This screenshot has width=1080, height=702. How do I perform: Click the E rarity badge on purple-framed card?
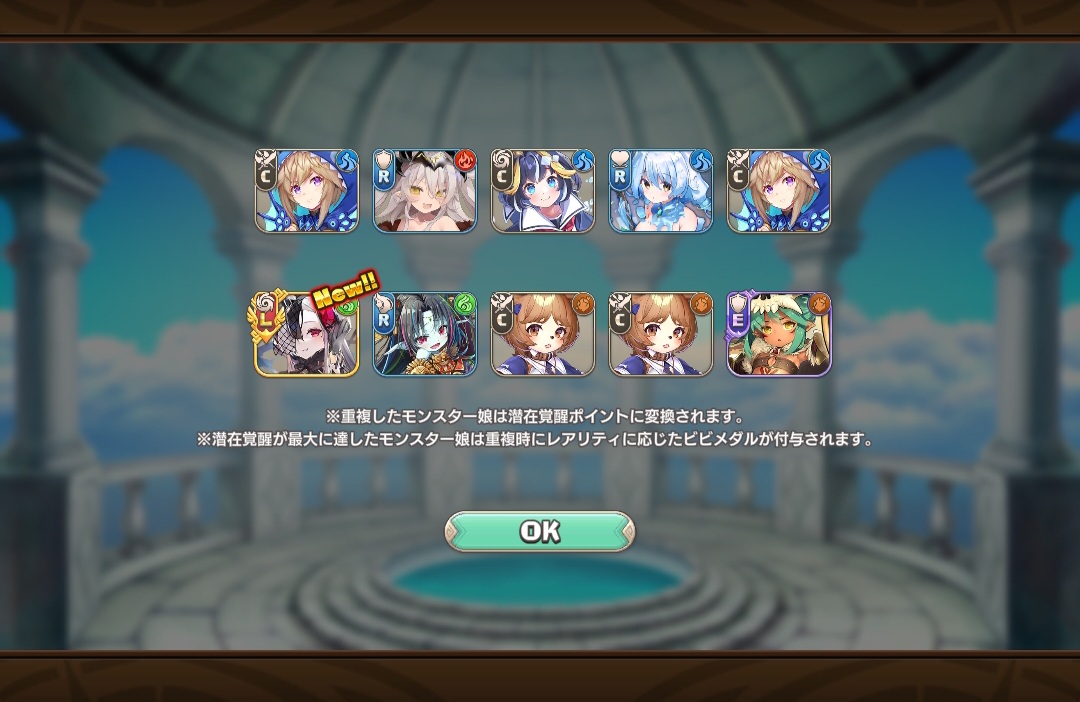[x=738, y=319]
